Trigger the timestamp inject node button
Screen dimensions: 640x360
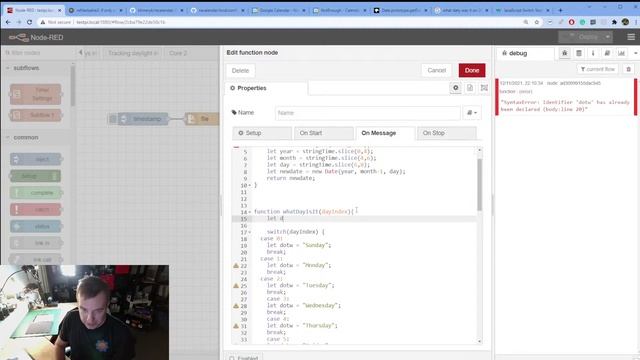[113, 119]
